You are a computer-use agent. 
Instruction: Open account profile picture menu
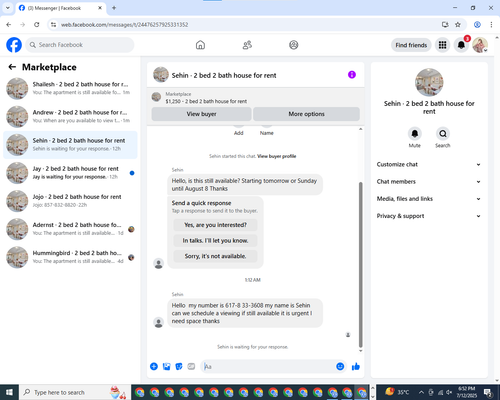pyautogui.click(x=480, y=45)
